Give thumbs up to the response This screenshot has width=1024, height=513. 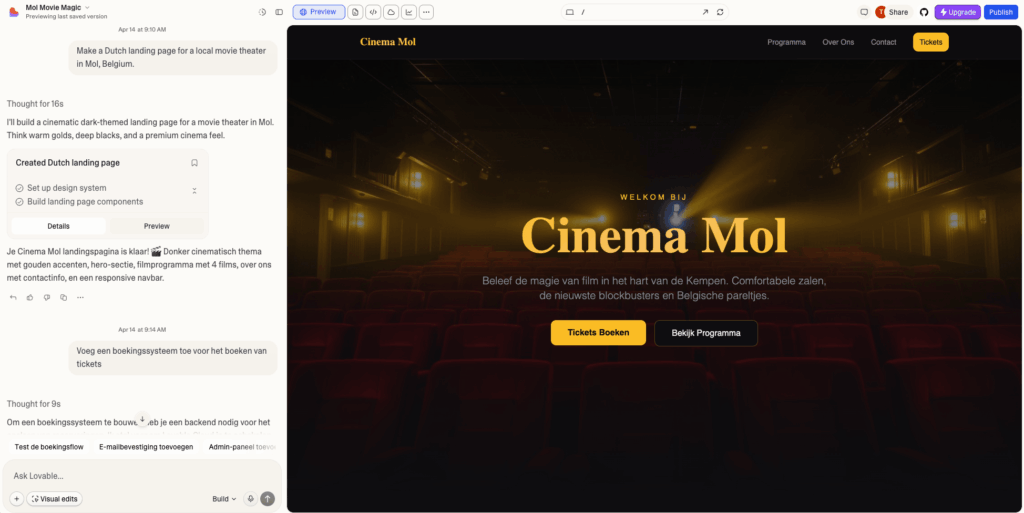coord(30,298)
